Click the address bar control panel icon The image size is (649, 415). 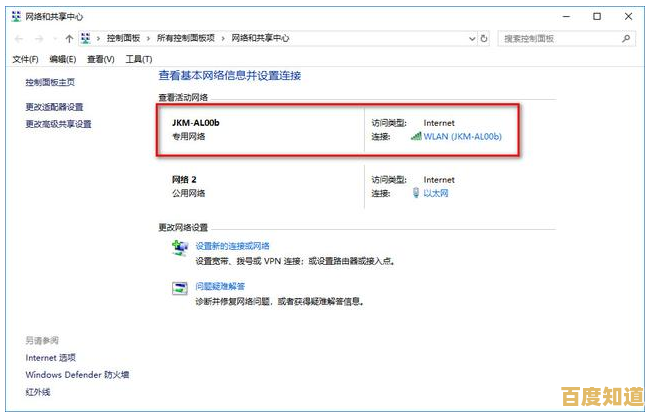85,38
